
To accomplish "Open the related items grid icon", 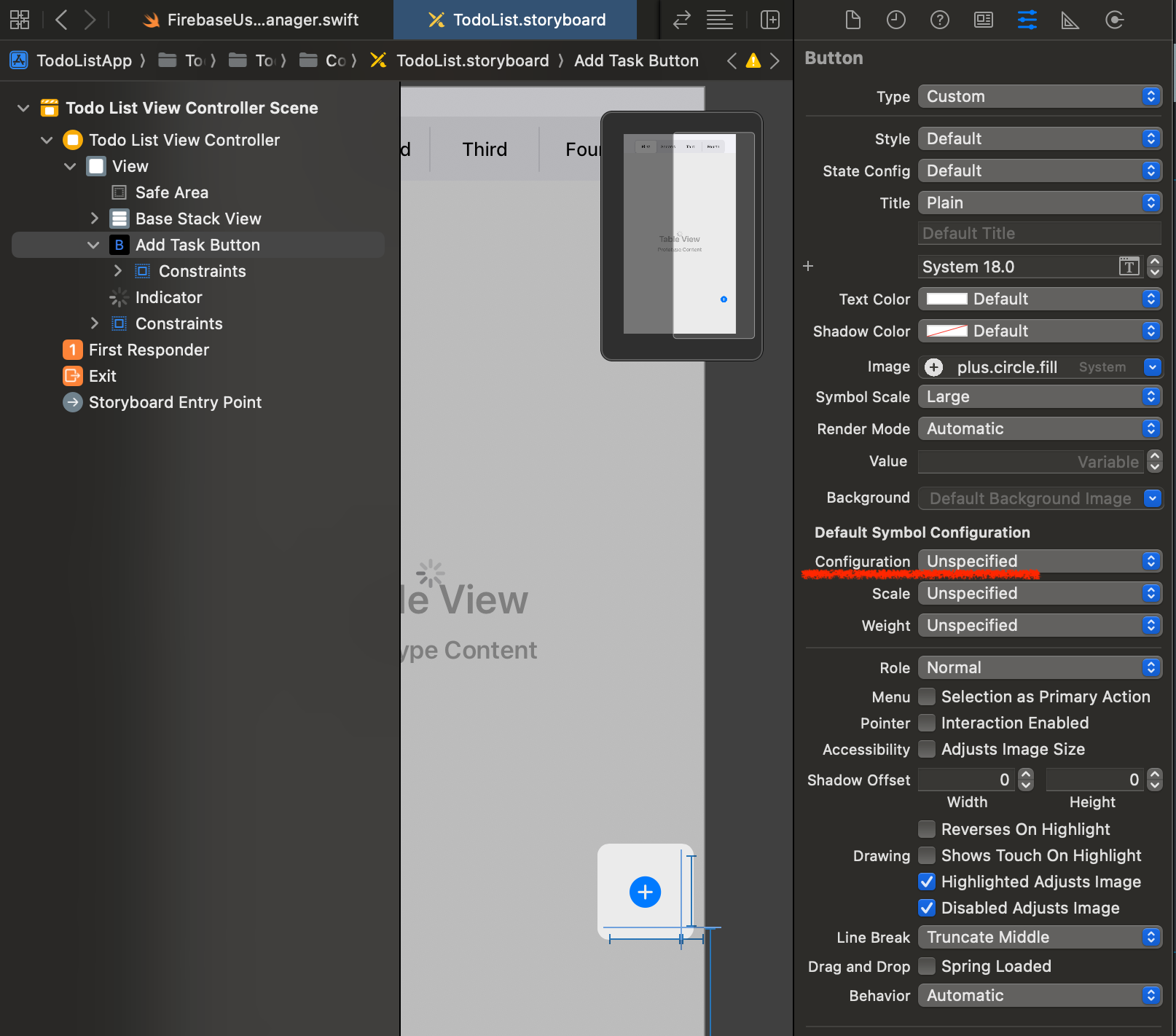I will coord(20,20).
